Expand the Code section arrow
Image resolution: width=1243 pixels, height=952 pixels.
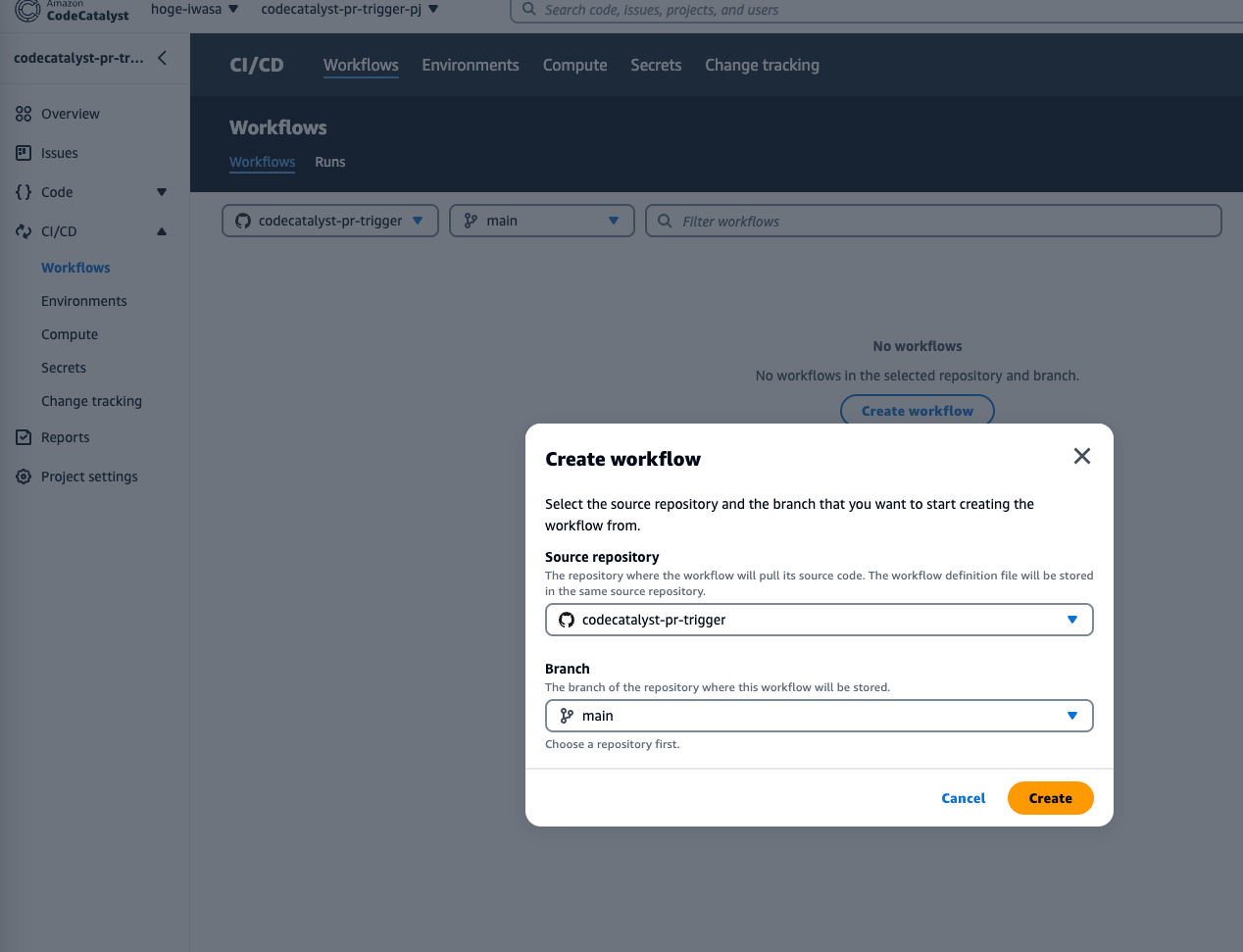coord(162,192)
